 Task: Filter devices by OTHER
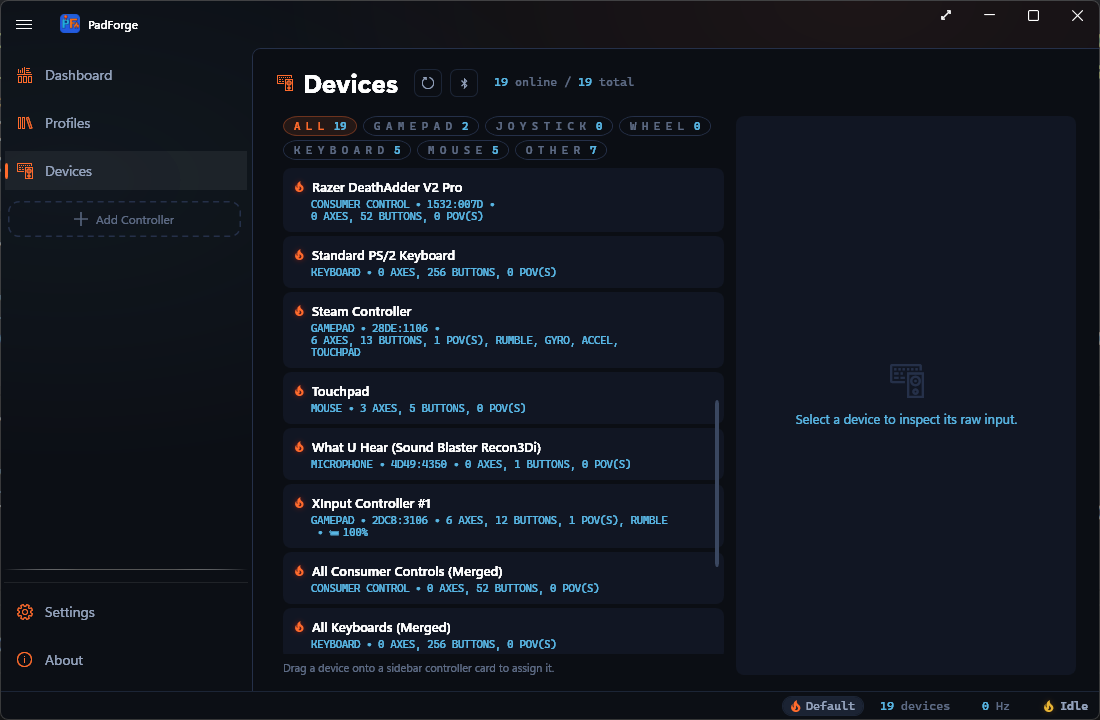point(561,150)
